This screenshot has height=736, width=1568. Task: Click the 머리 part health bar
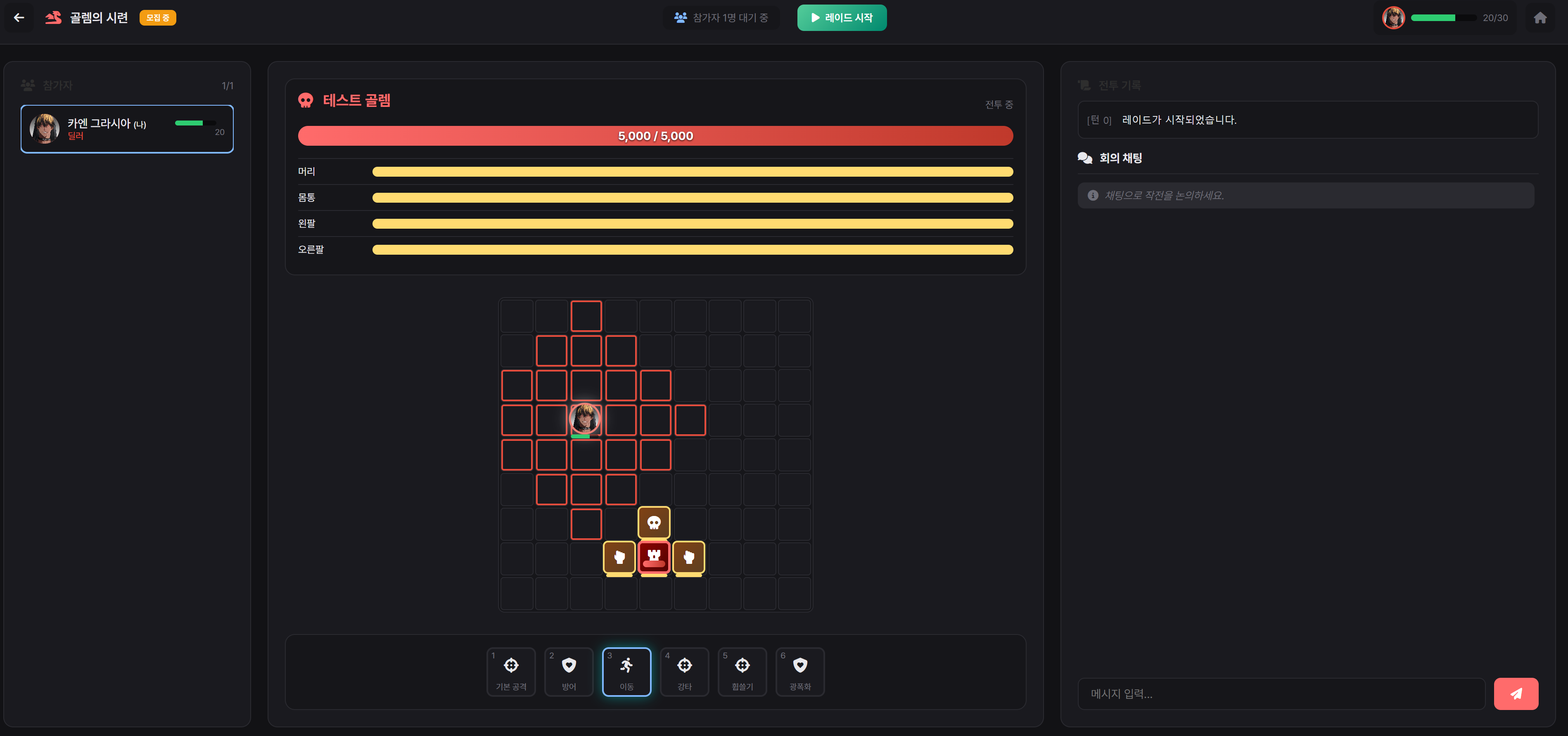pyautogui.click(x=692, y=172)
